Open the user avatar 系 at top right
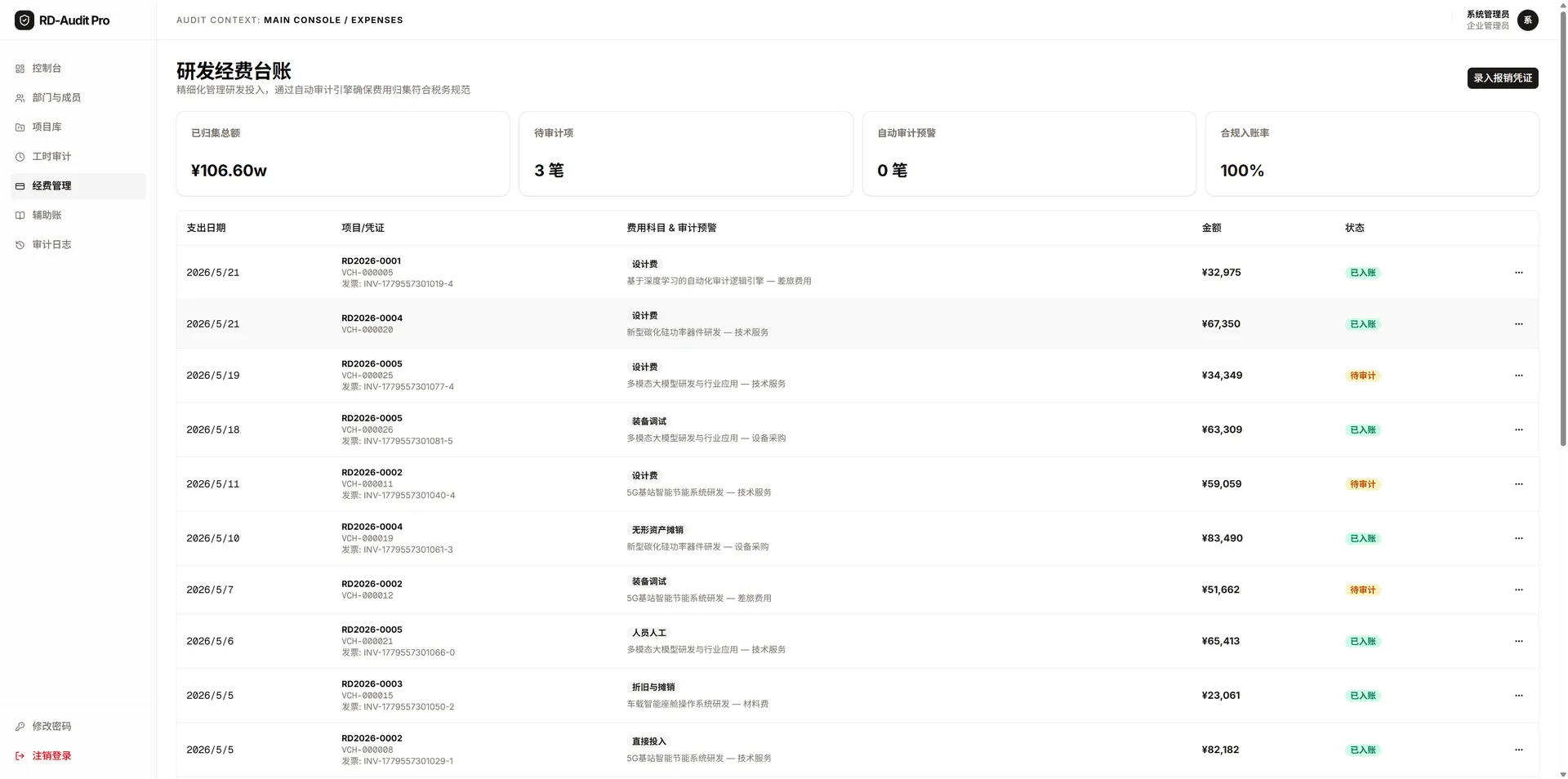The width and height of the screenshot is (1568, 779). click(x=1527, y=20)
